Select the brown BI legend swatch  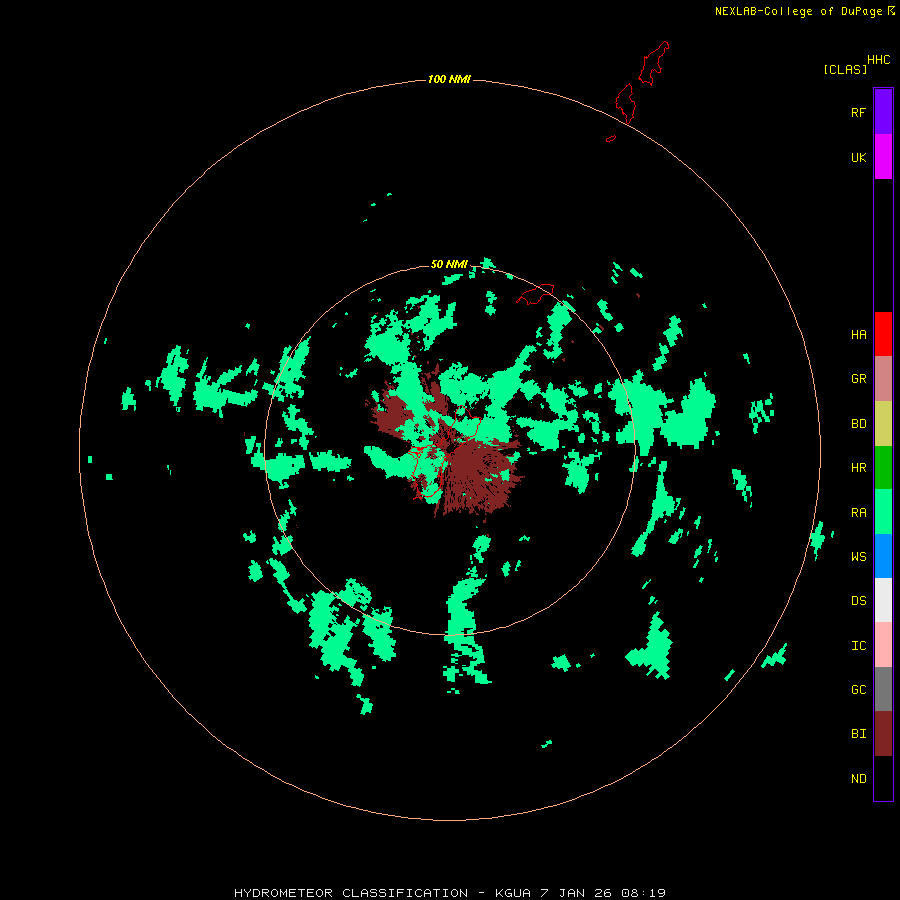[883, 734]
